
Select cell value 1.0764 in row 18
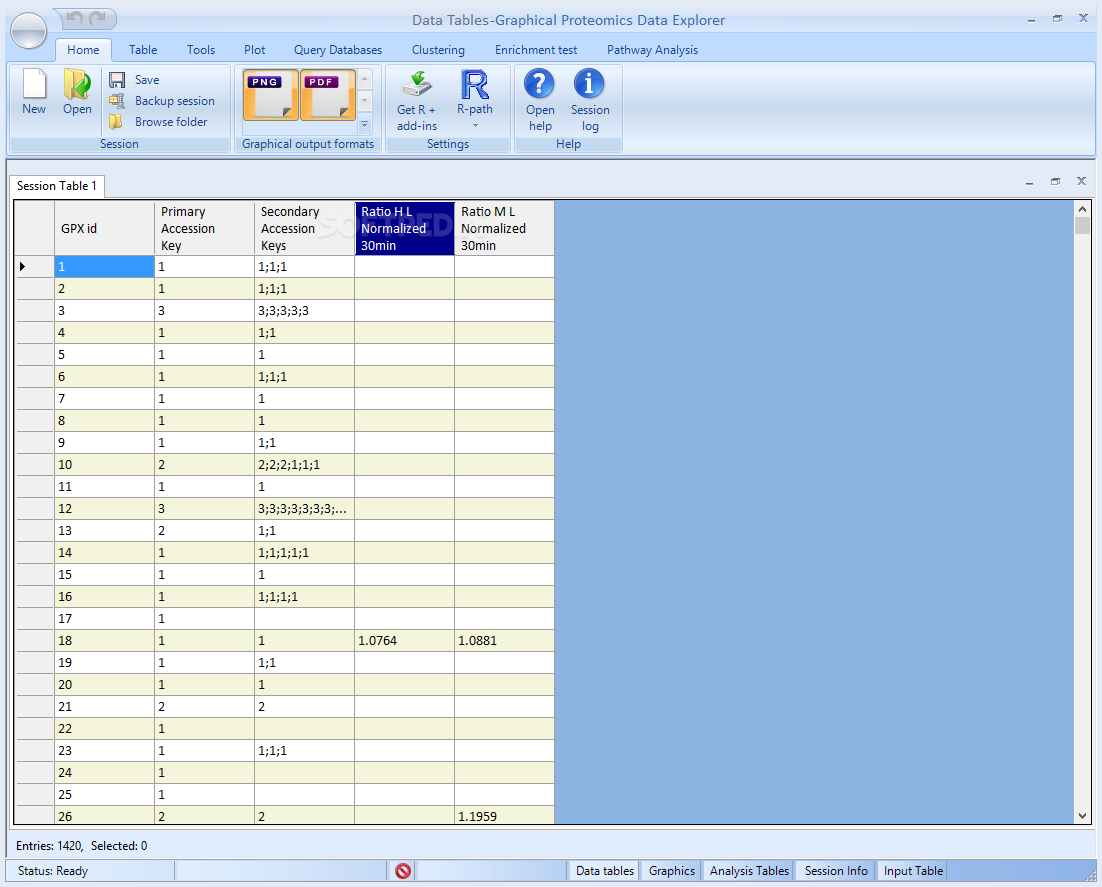[x=404, y=640]
